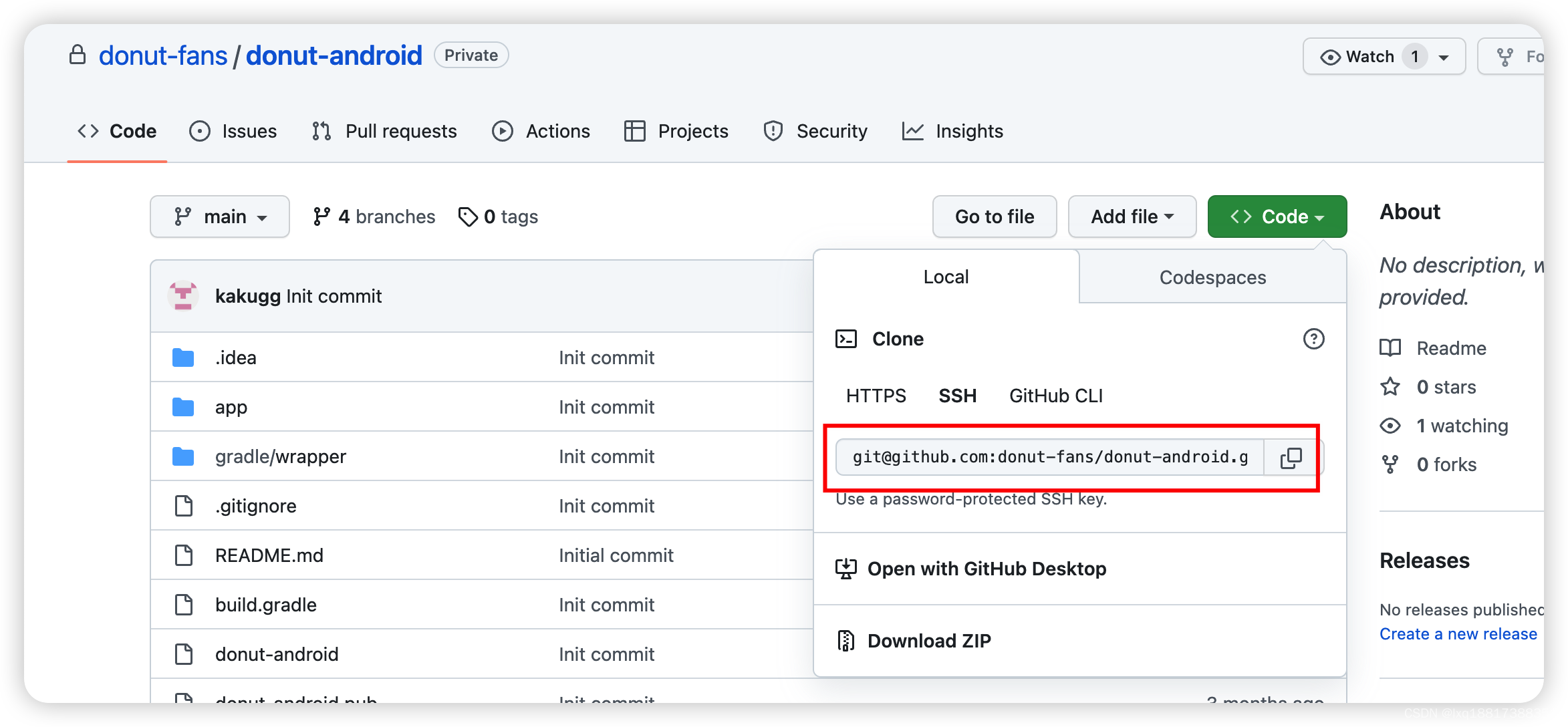The height and width of the screenshot is (727, 1568).
Task: Switch to the Codespaces tab
Action: click(x=1212, y=277)
